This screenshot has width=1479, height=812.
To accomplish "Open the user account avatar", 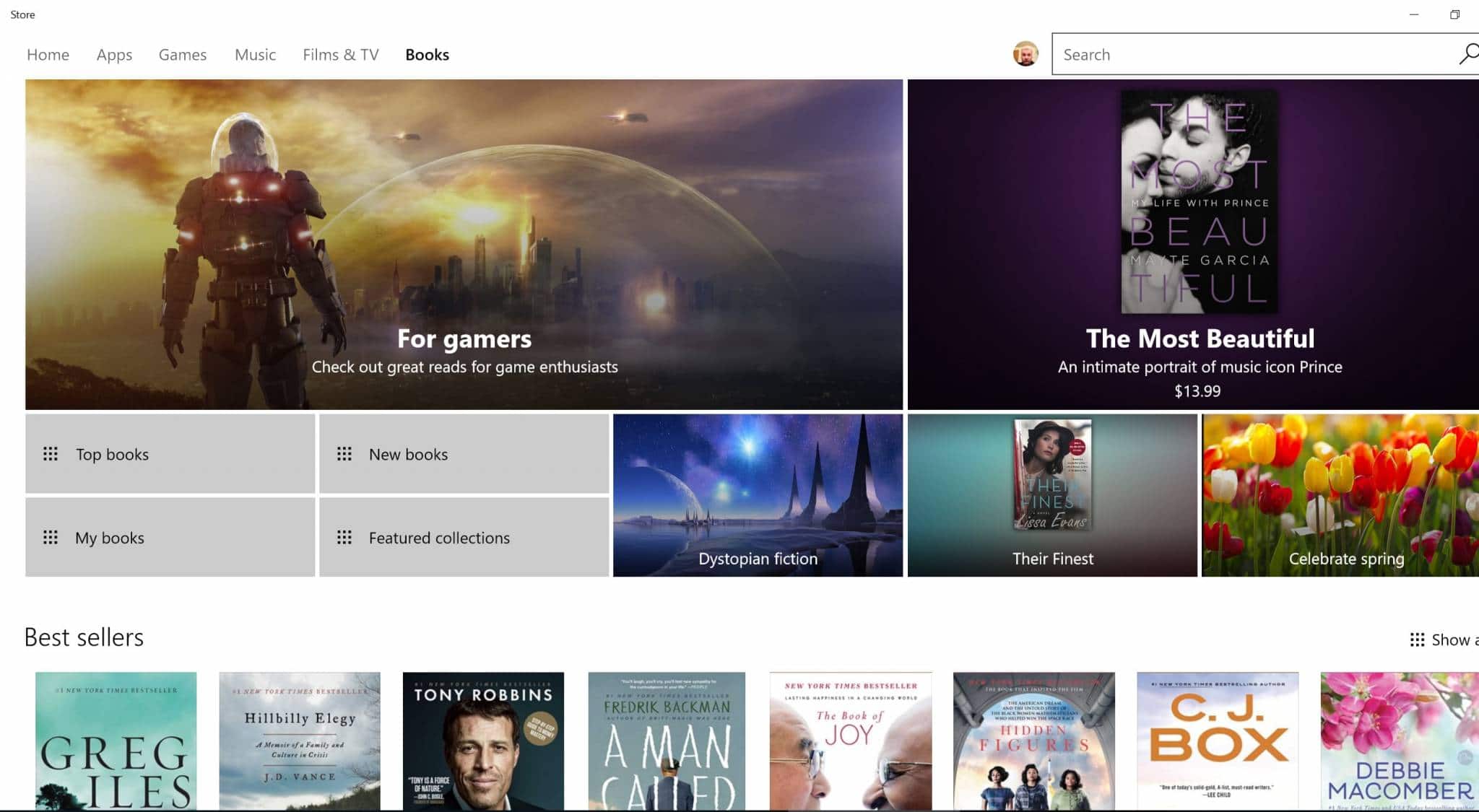I will coord(1025,54).
